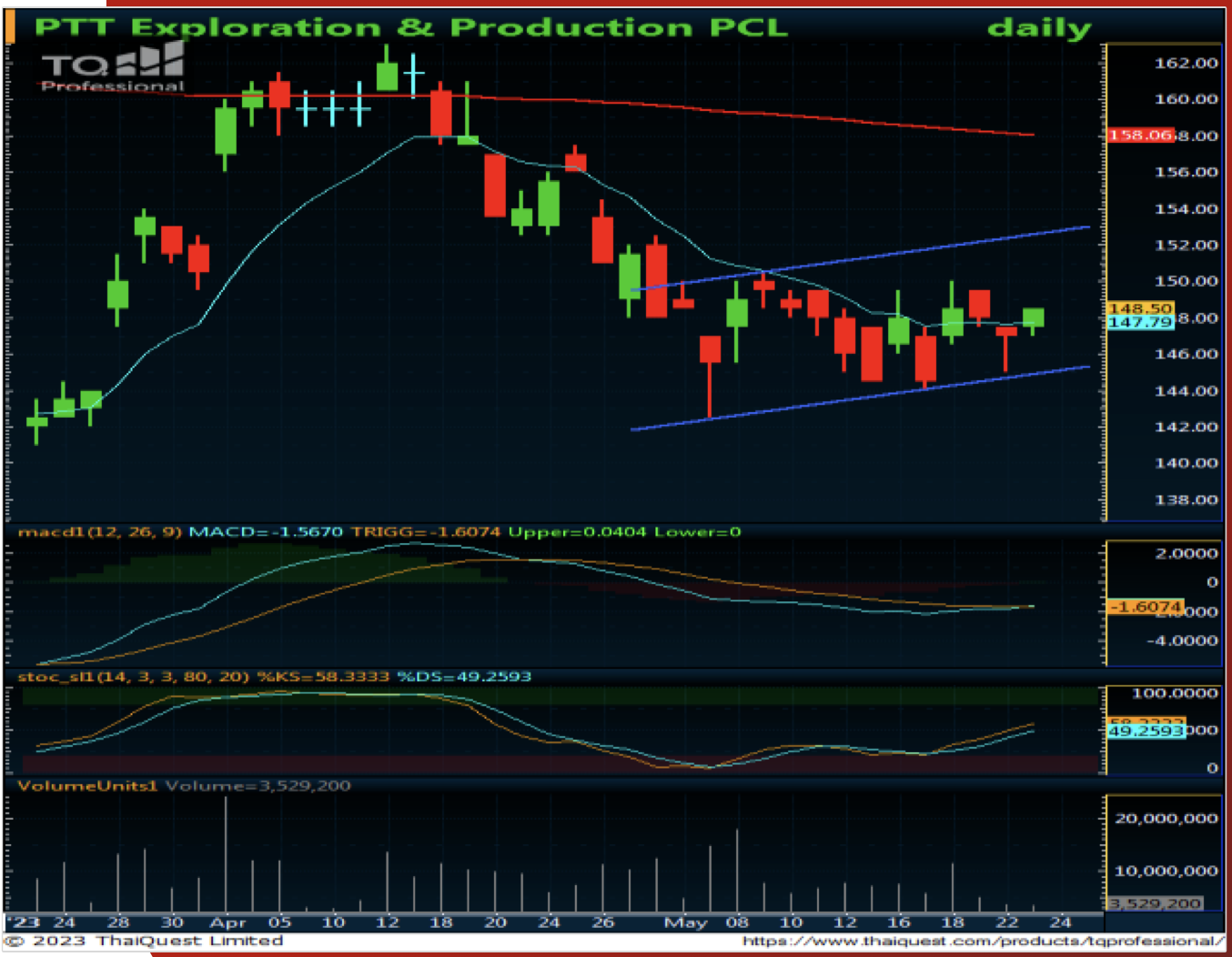The width and height of the screenshot is (1232, 957).
Task: Click the 162.00 price axis label
Action: pos(1186,63)
